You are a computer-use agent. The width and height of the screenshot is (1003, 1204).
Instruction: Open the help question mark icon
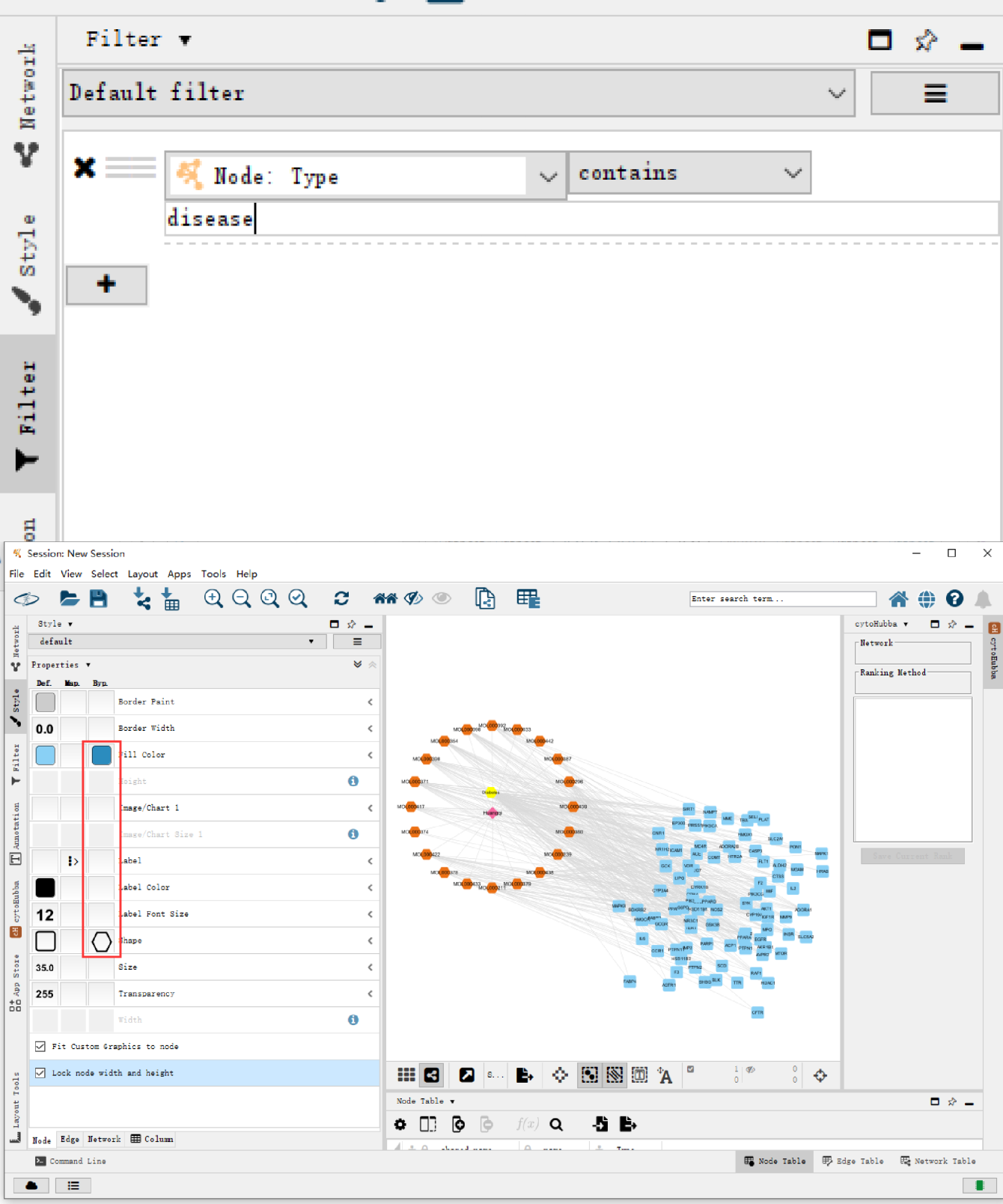954,598
